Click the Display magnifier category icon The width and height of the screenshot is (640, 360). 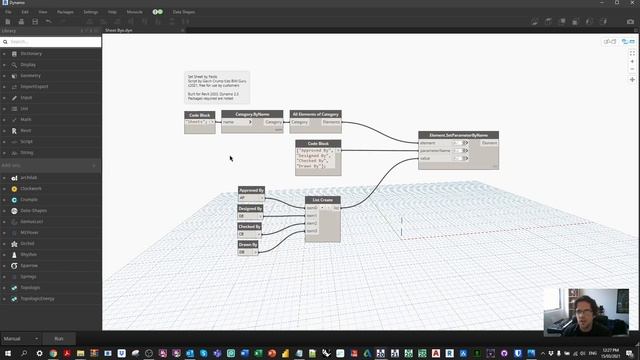coord(14,65)
